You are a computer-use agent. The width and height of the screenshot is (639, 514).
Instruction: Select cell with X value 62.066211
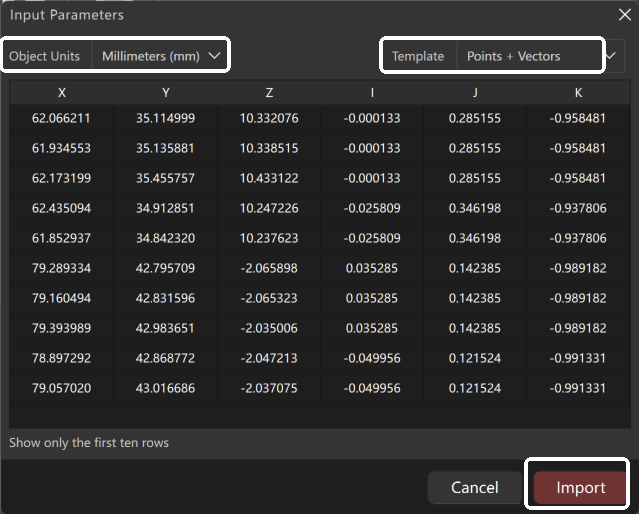tap(62, 118)
